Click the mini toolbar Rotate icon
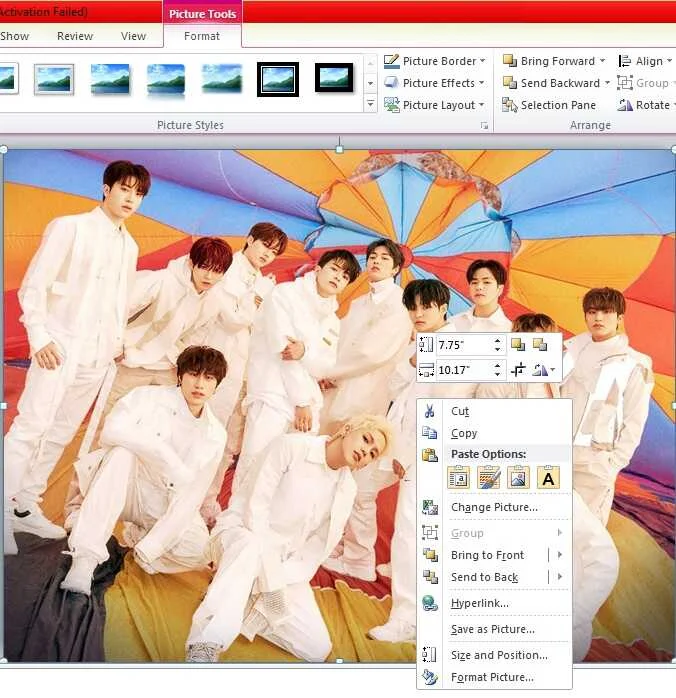 [x=540, y=369]
